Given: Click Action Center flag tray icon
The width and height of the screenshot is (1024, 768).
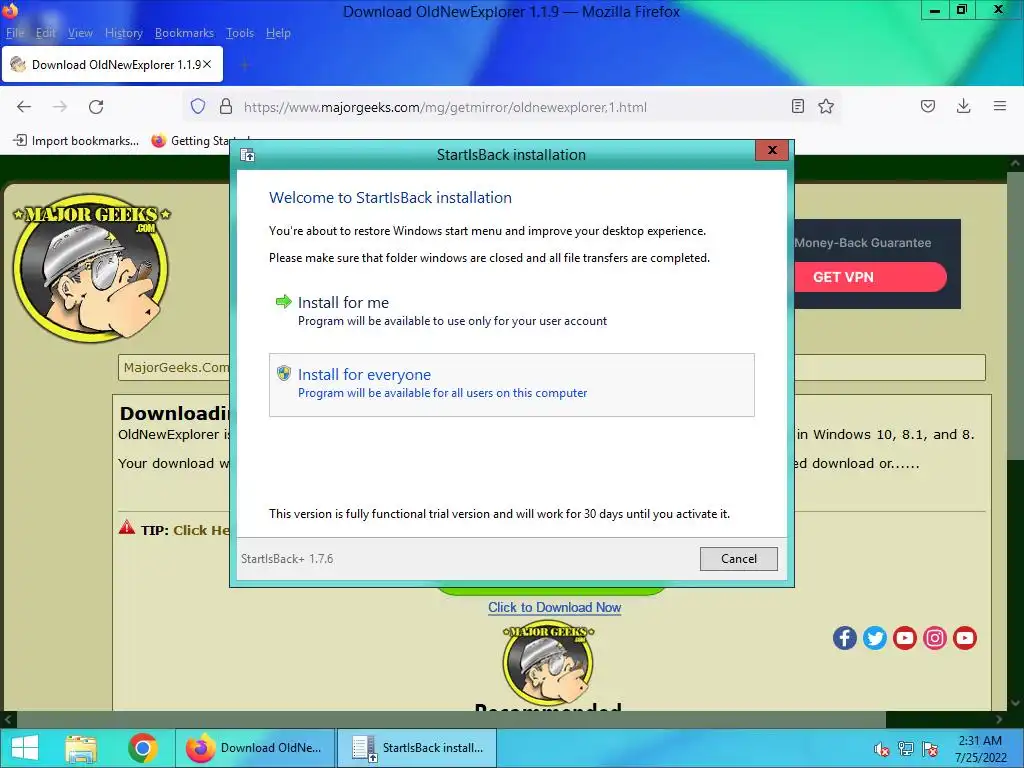Looking at the screenshot, I should (x=930, y=749).
